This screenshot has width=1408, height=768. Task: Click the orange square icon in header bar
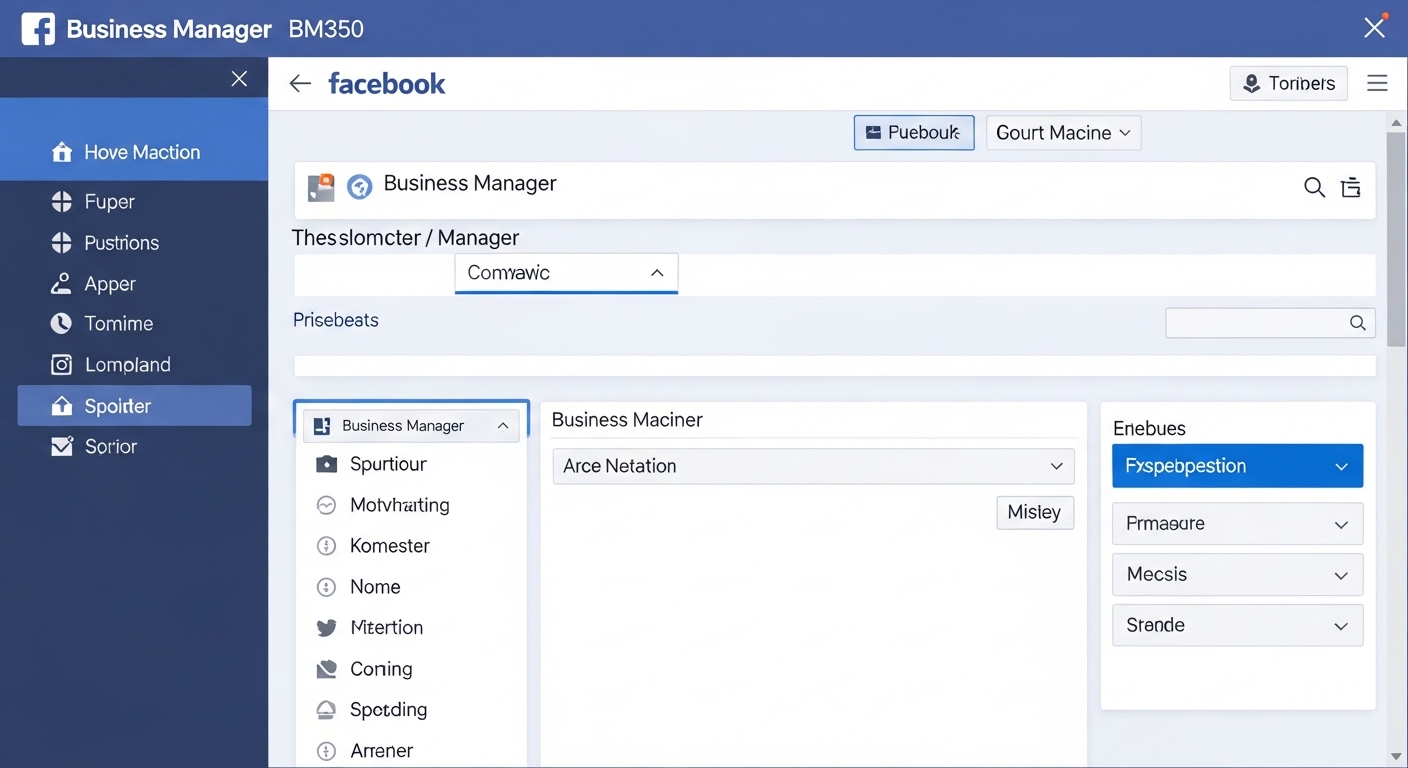click(321, 187)
